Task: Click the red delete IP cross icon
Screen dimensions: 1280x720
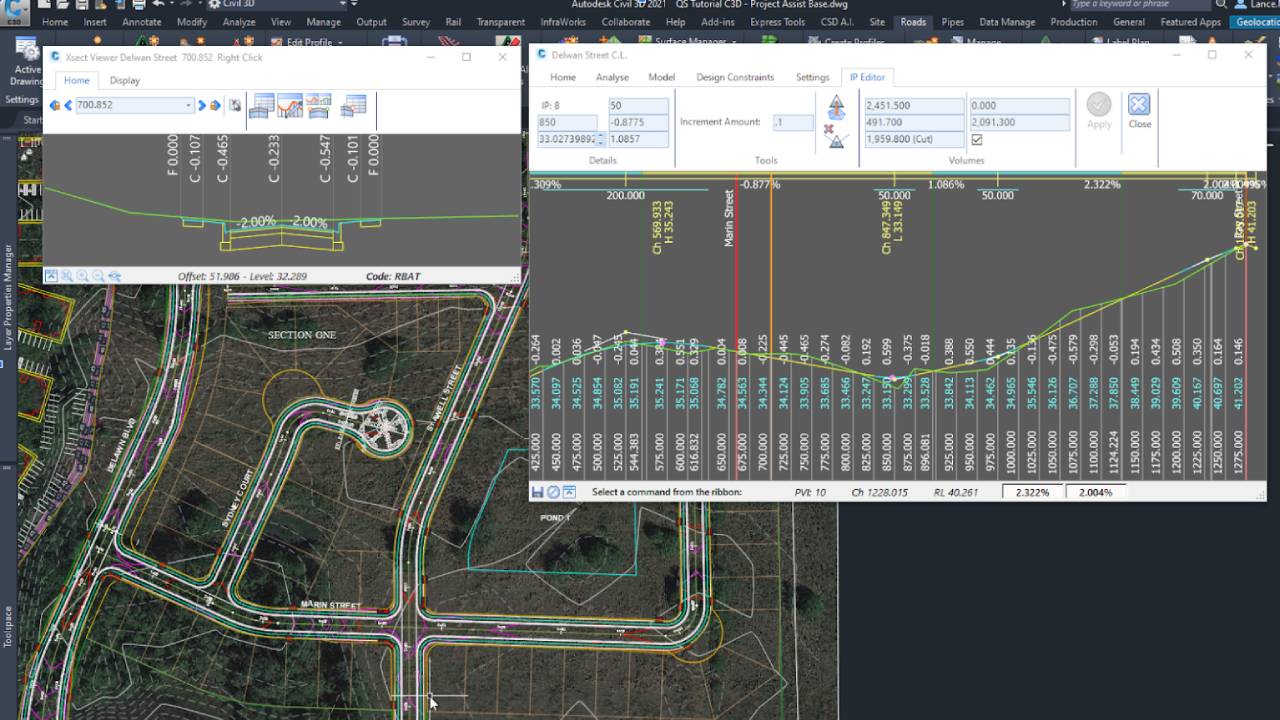Action: click(828, 129)
